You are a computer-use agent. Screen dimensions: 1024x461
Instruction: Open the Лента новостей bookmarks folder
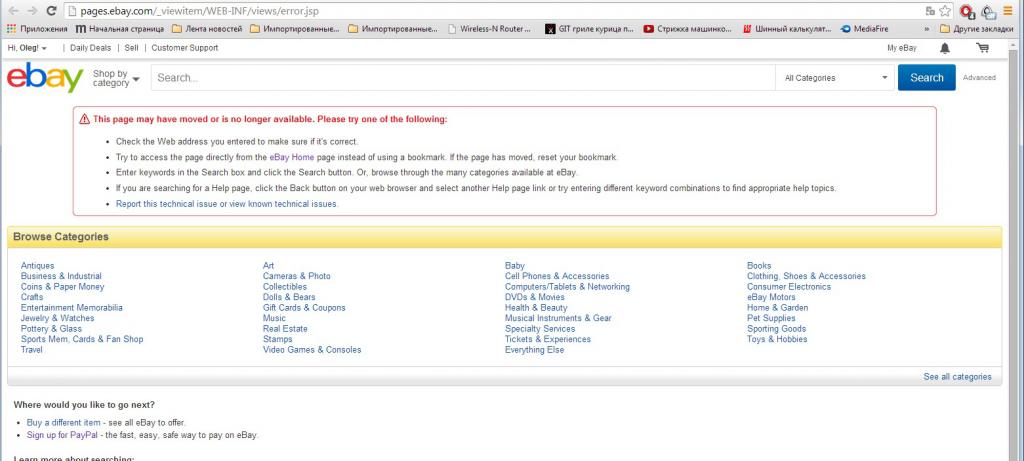pyautogui.click(x=207, y=29)
